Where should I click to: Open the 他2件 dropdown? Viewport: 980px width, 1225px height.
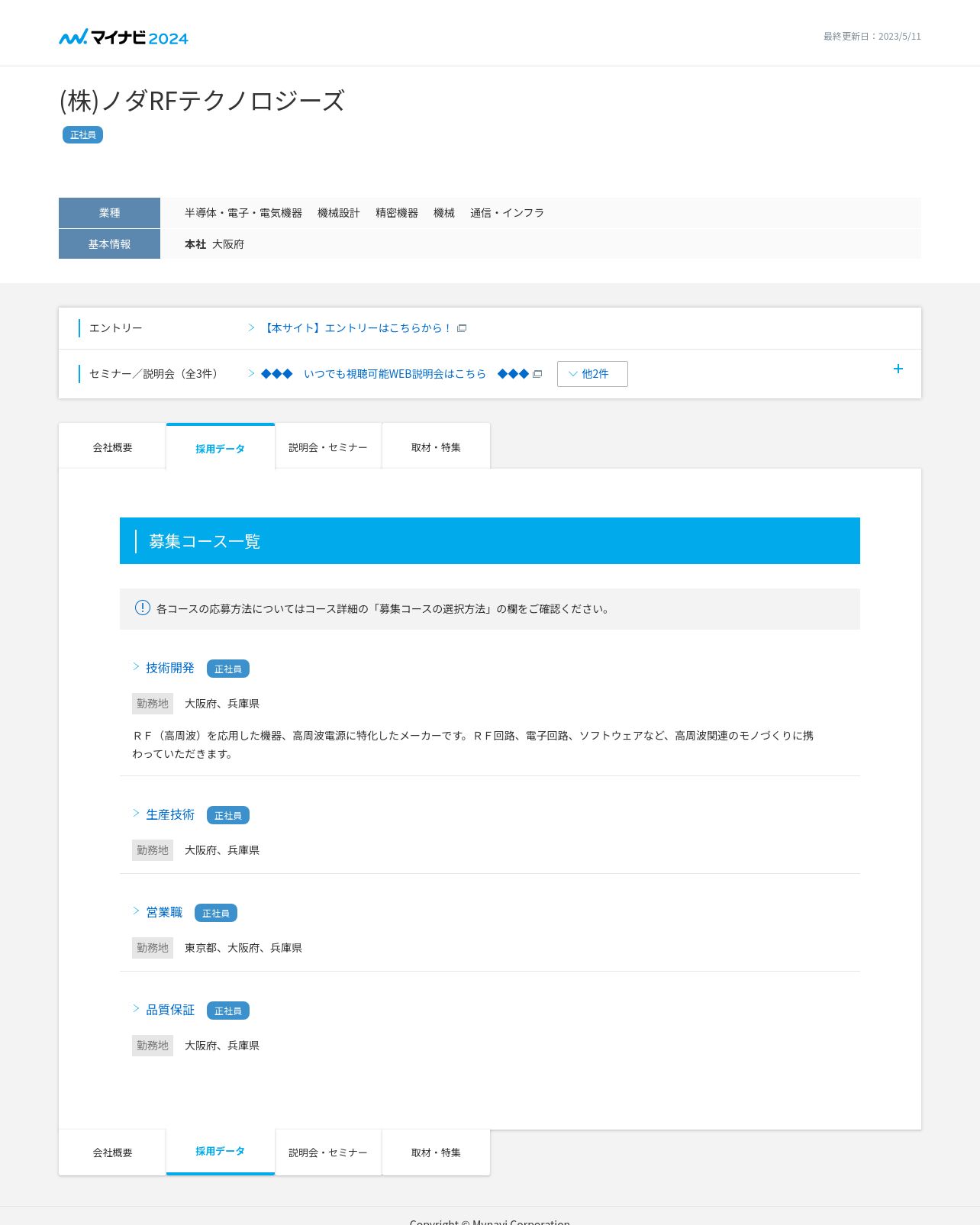pos(592,374)
